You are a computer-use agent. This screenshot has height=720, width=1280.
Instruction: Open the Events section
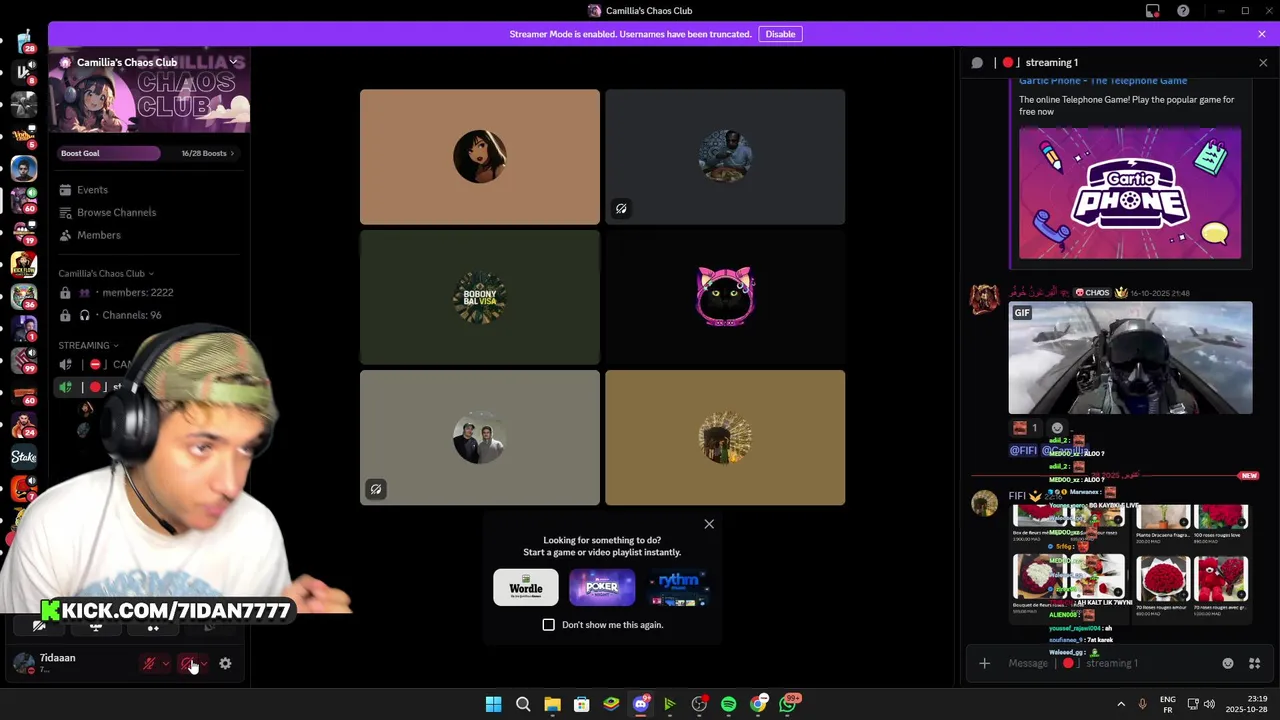[92, 190]
